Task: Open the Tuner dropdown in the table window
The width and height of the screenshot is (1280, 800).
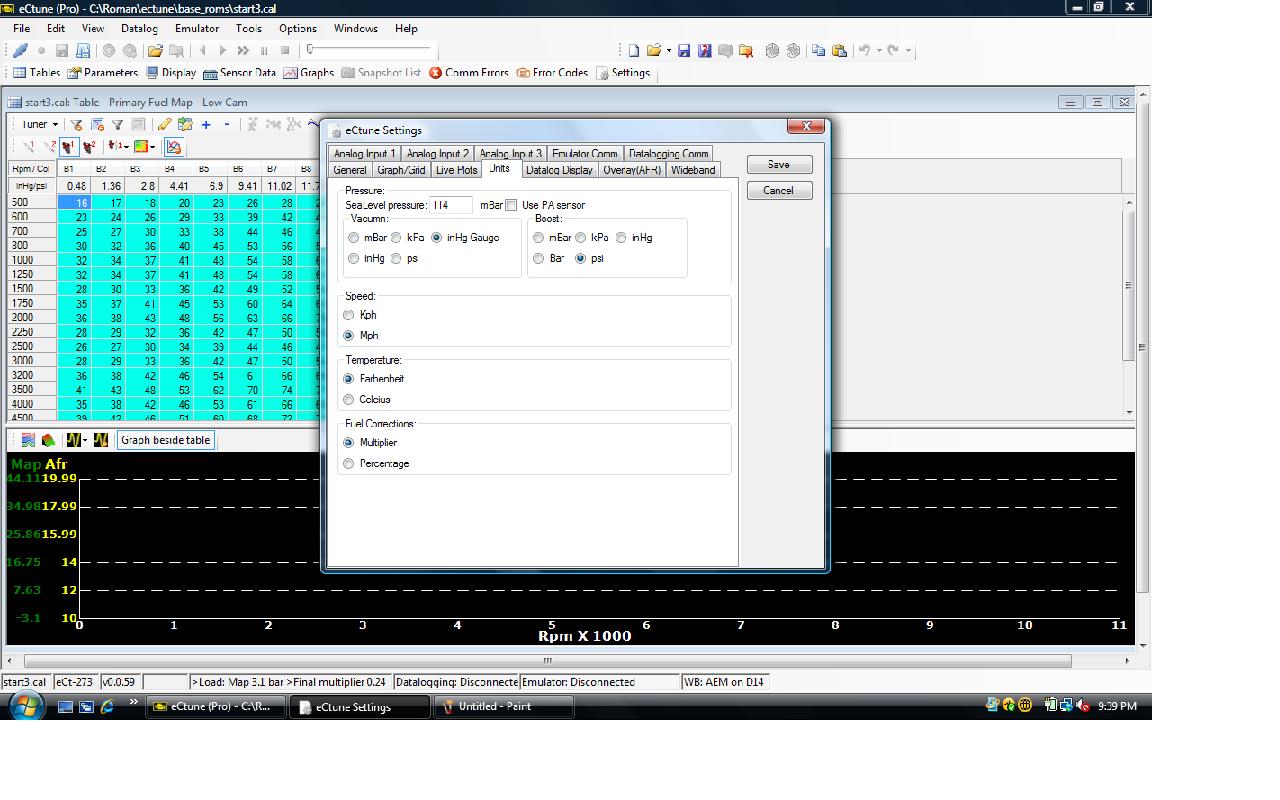Action: pos(39,124)
